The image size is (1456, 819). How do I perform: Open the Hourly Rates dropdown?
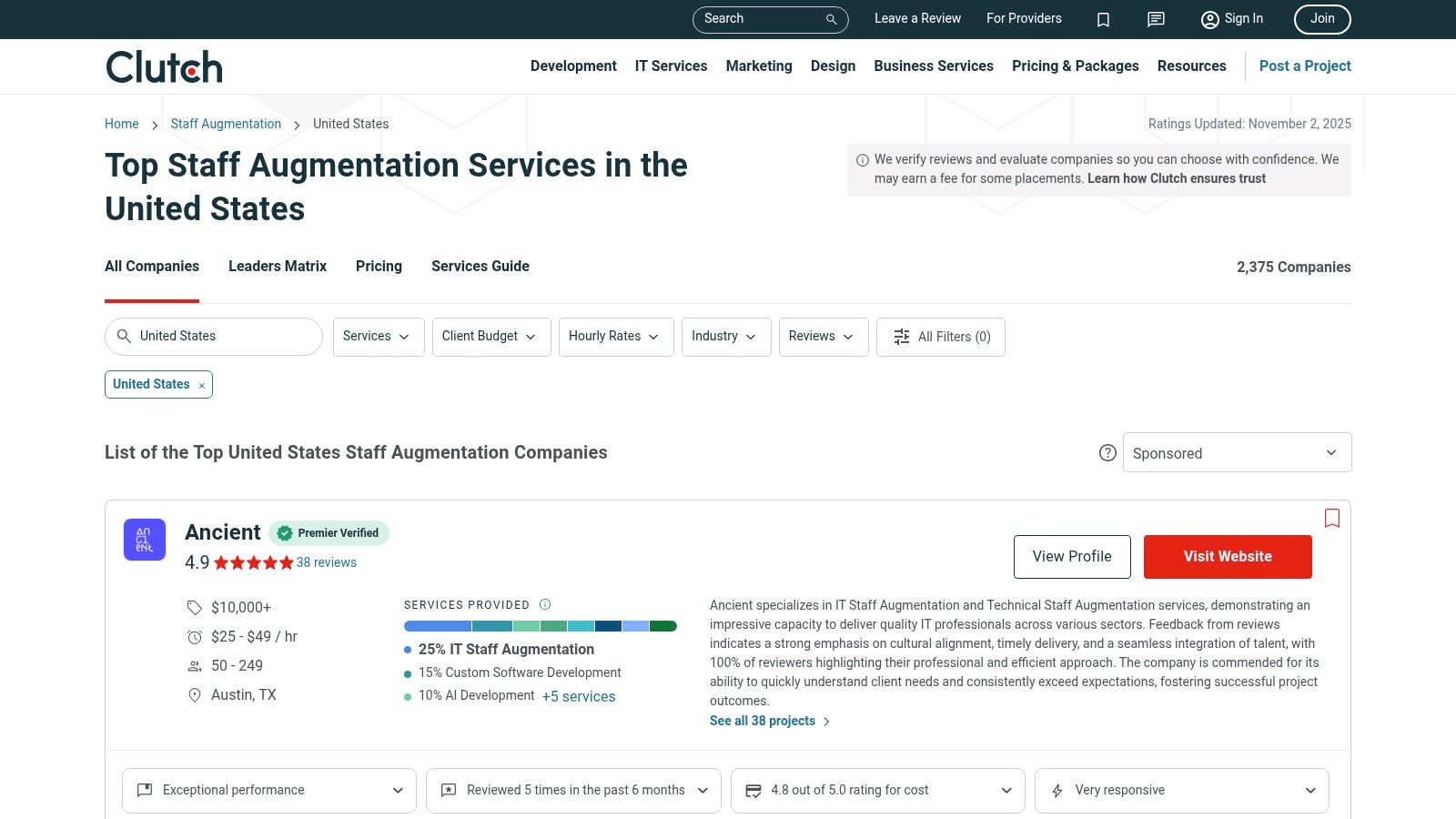(615, 337)
